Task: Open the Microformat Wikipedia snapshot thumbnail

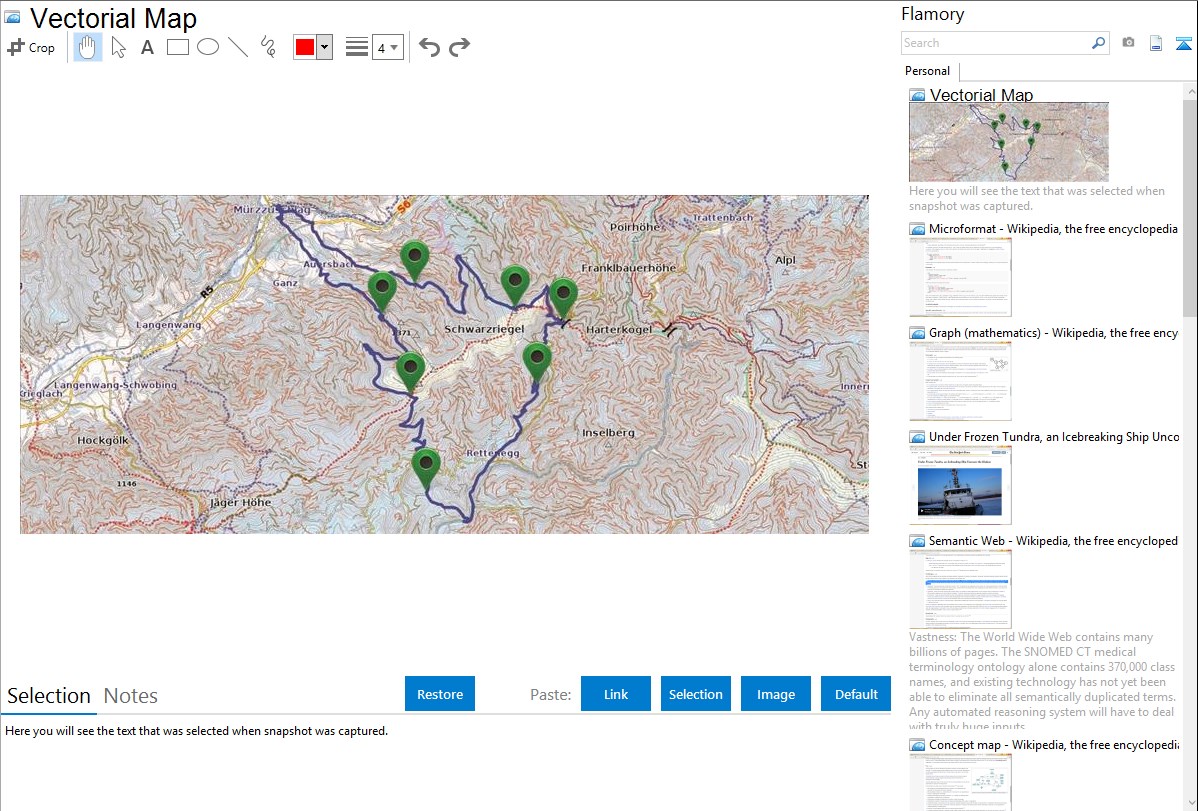Action: click(960, 276)
